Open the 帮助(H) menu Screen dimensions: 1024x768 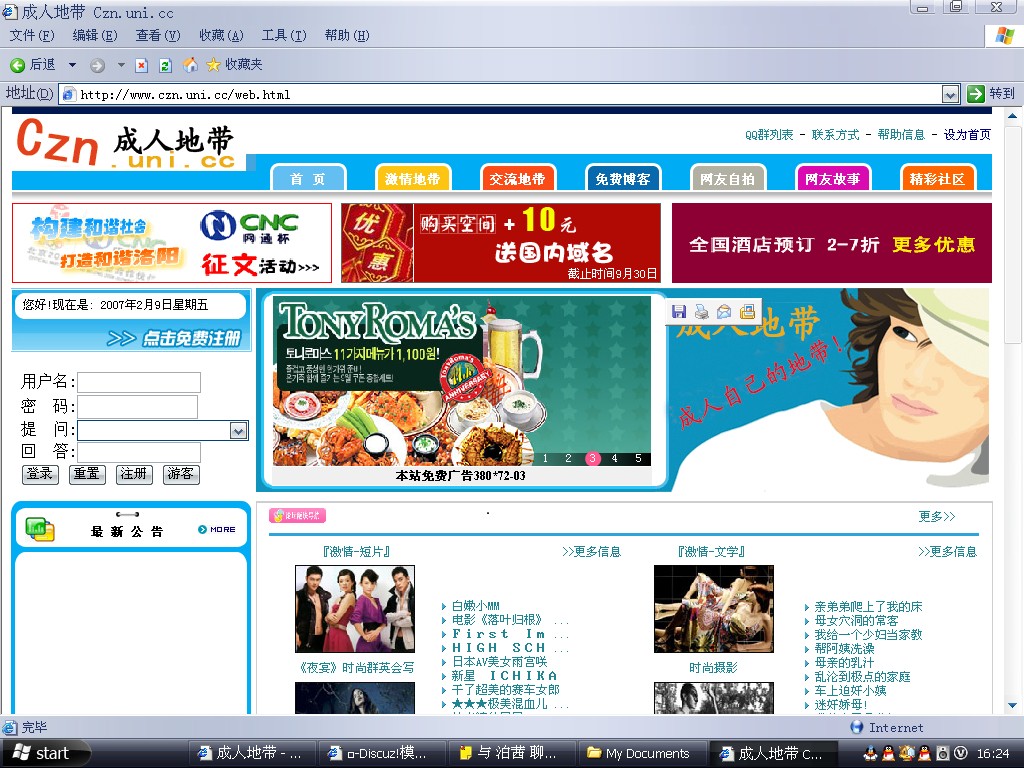click(347, 35)
